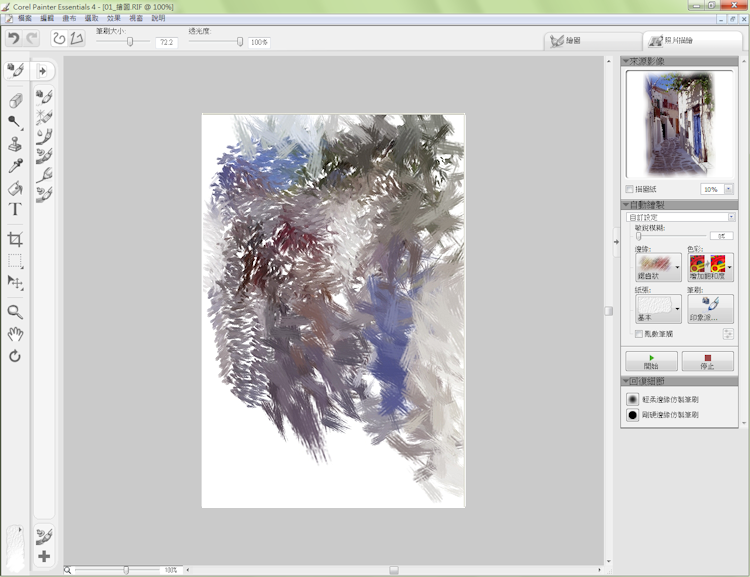Choose the fifth brush variant in drawer
750x577 pixels.
44,175
